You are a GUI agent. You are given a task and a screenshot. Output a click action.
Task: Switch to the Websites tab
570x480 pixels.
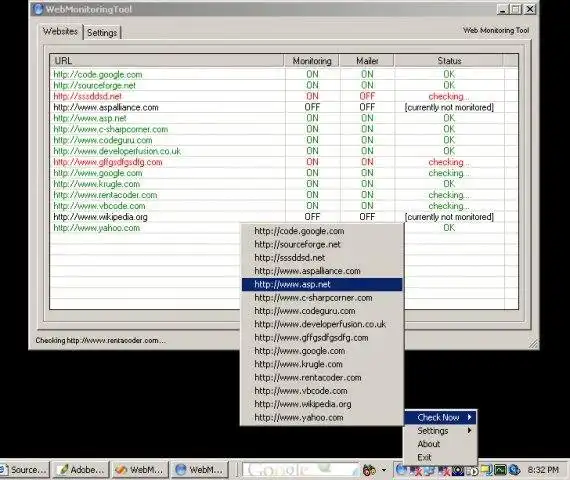tap(60, 32)
